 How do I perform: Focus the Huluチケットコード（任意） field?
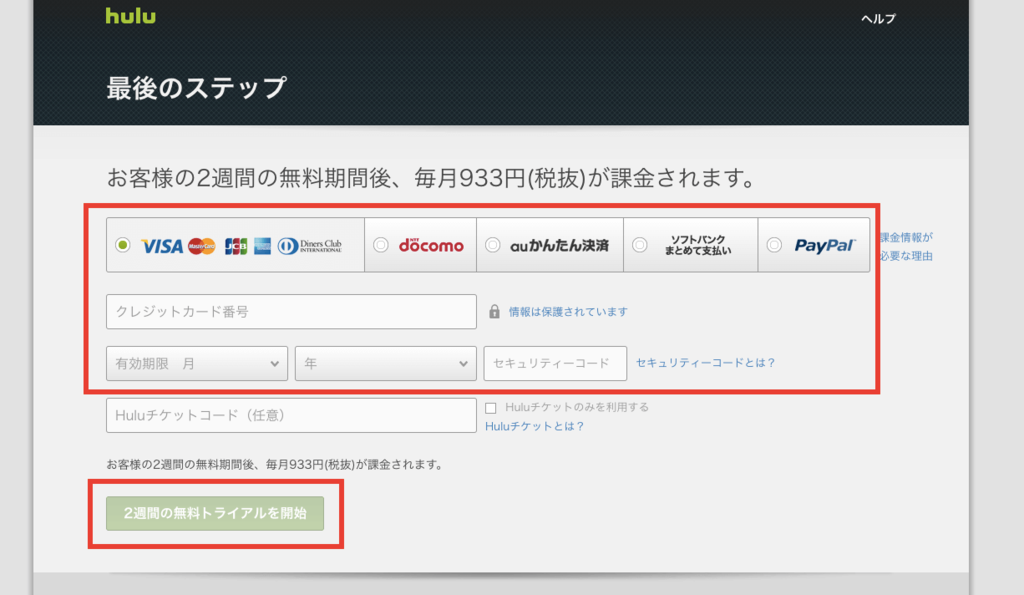coord(291,415)
